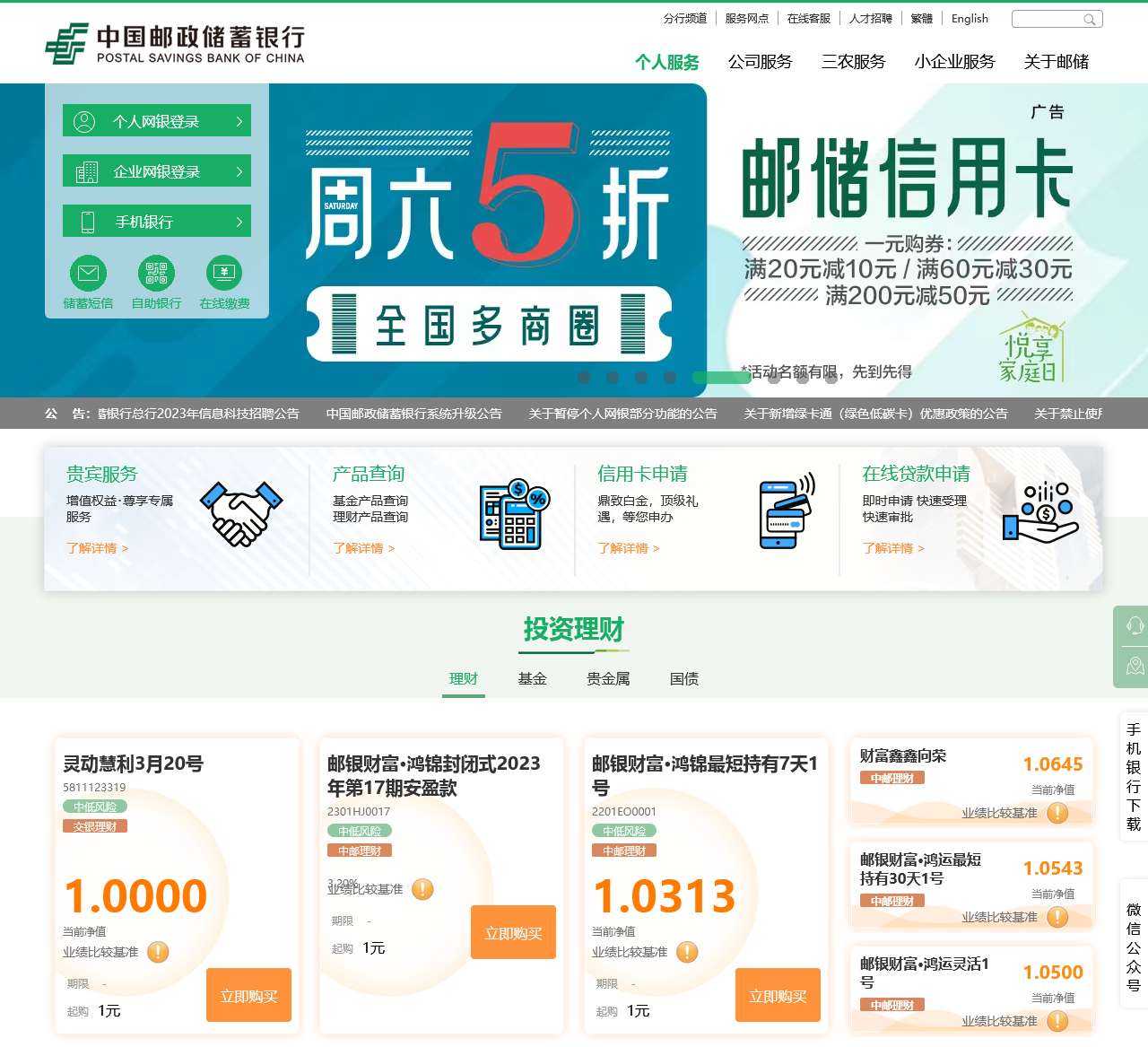Open the 小企业服务 navigation menu

(x=955, y=62)
